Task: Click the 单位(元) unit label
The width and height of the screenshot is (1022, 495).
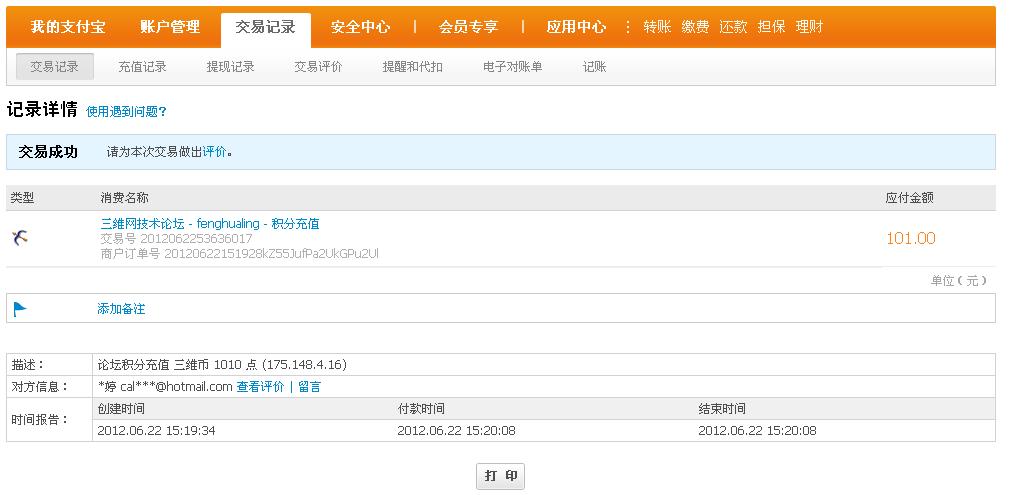Action: tap(959, 281)
